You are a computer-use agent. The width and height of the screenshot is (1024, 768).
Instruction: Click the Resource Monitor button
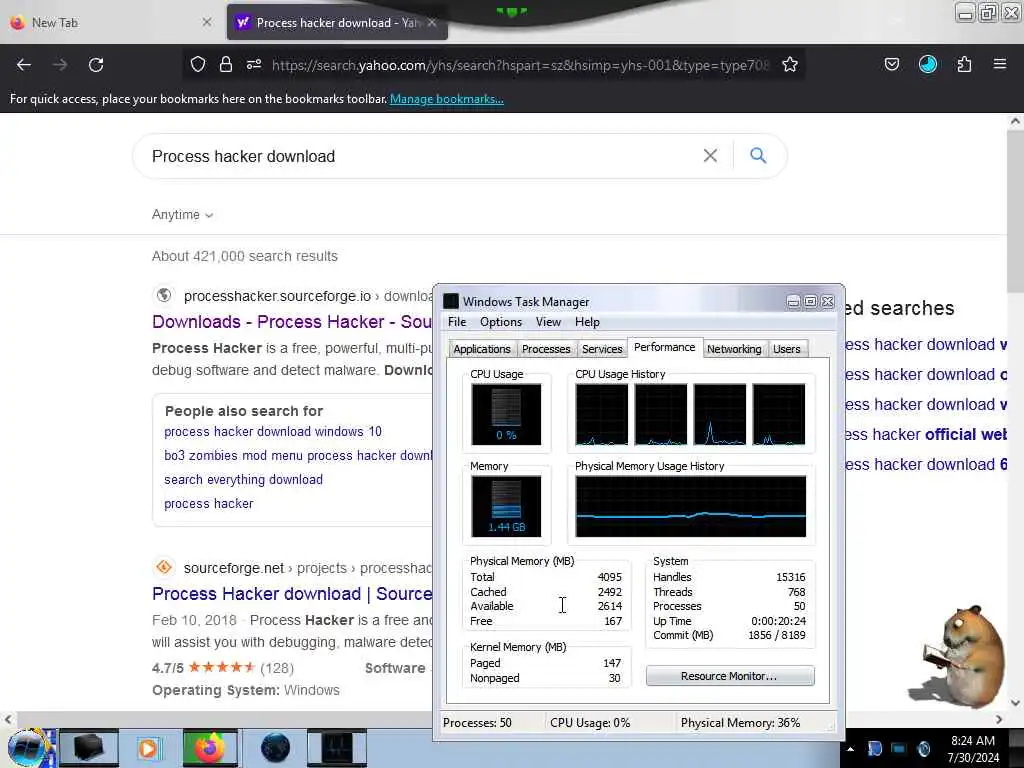coord(729,676)
